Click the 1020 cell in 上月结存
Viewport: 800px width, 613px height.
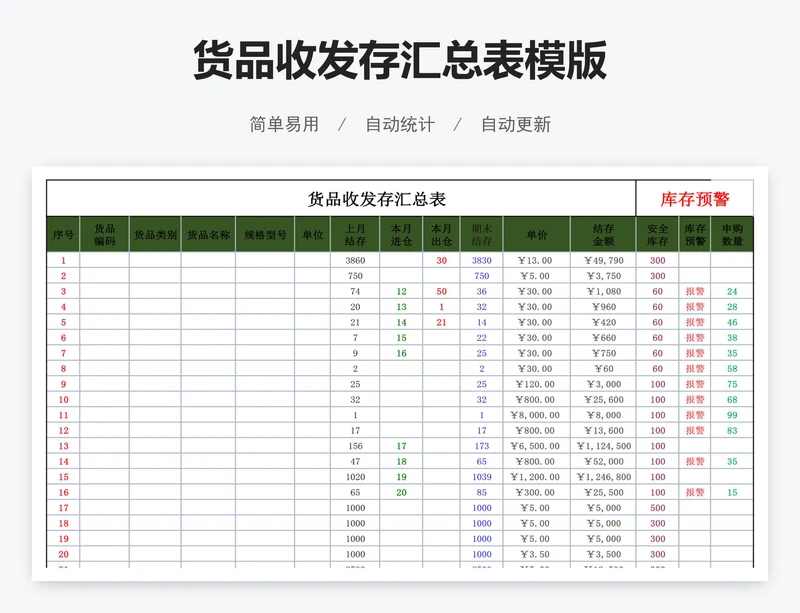pyautogui.click(x=355, y=477)
